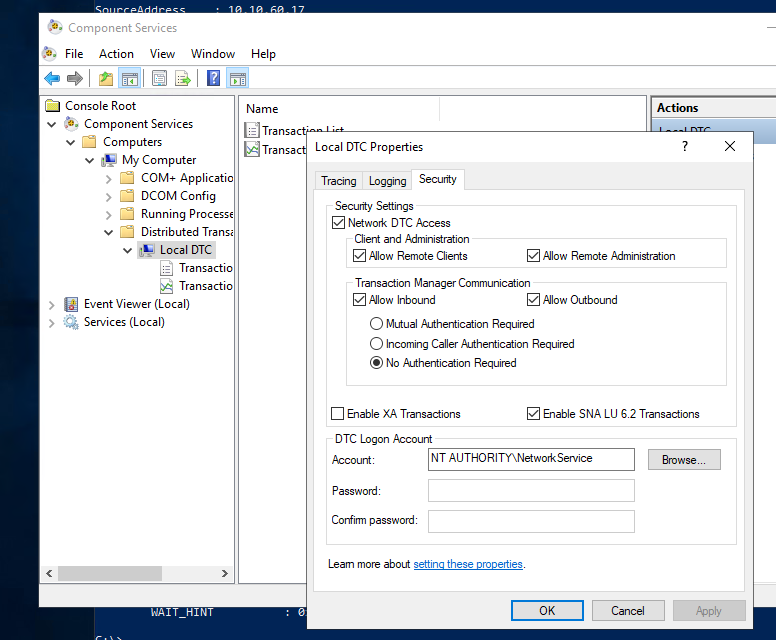This screenshot has height=640, width=776.
Task: Select Mutual Authentication Required option
Action: (x=377, y=324)
